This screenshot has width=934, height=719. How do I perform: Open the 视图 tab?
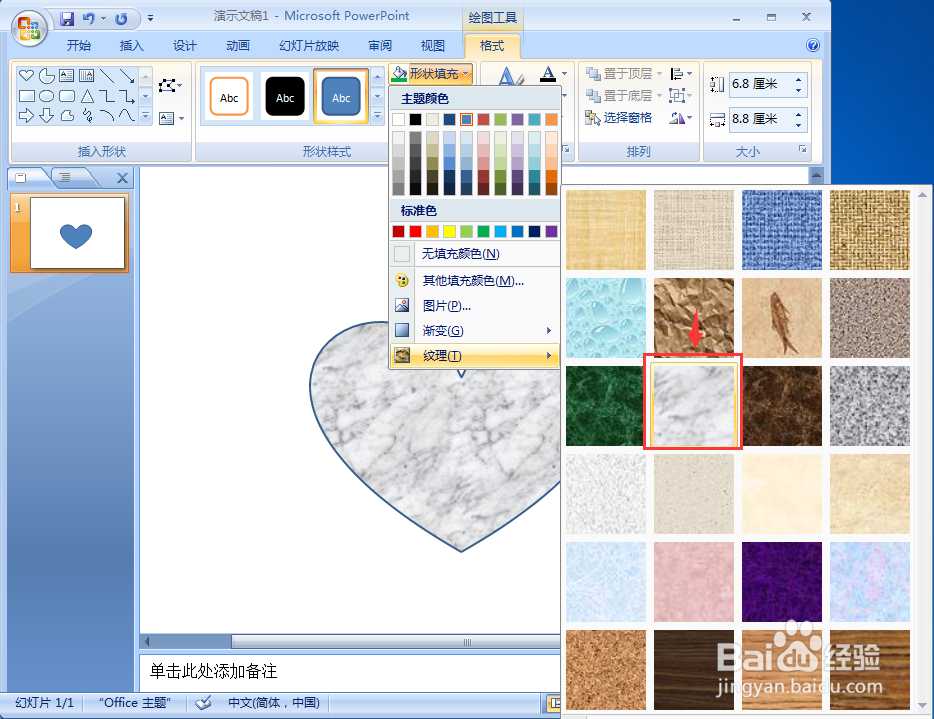click(432, 46)
